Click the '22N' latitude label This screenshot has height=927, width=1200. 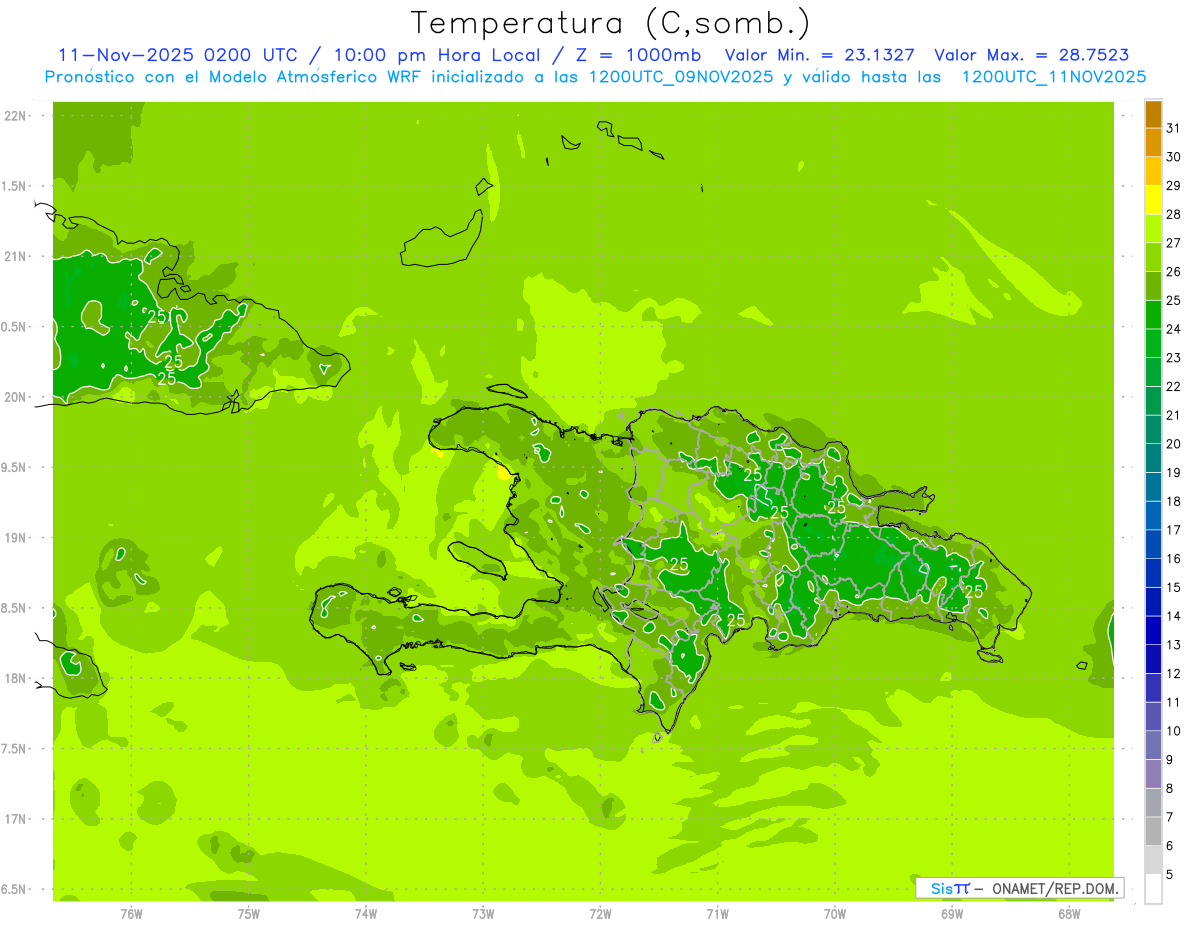14,115
